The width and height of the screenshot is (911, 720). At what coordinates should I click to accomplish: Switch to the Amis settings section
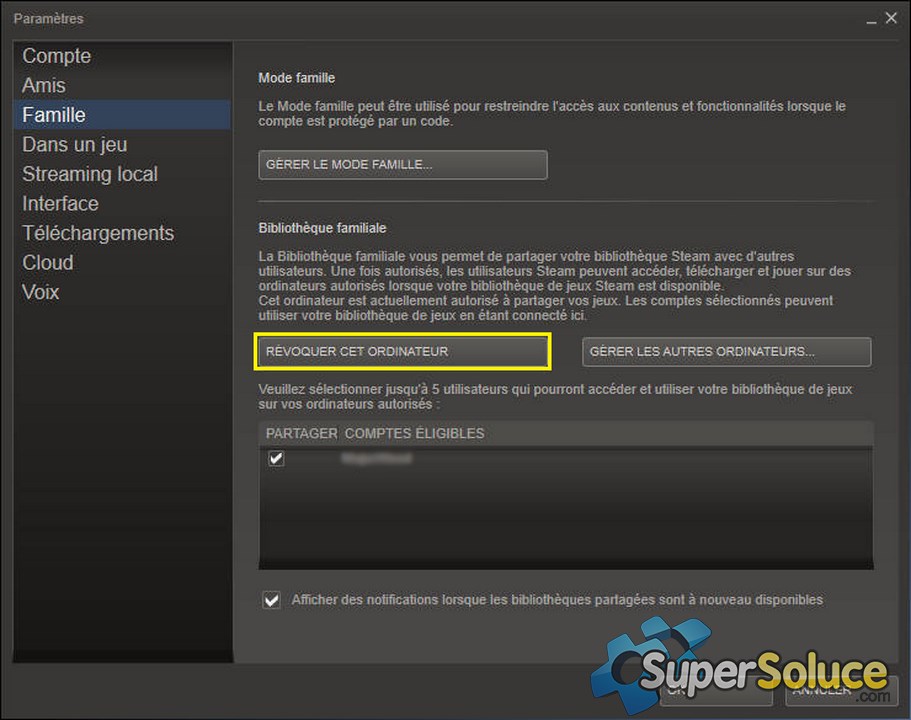coord(43,85)
